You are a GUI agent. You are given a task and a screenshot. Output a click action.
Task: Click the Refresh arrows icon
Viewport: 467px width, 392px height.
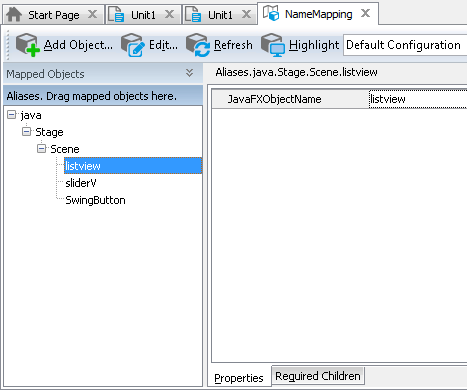pos(198,45)
